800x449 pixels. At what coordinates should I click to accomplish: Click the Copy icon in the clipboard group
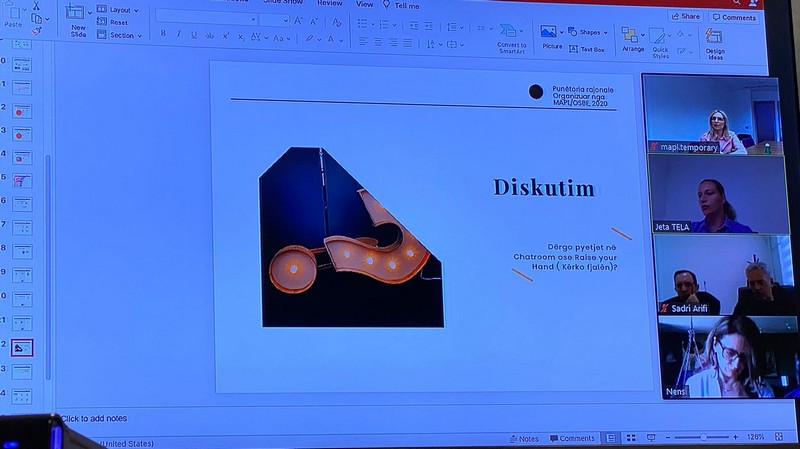36,19
